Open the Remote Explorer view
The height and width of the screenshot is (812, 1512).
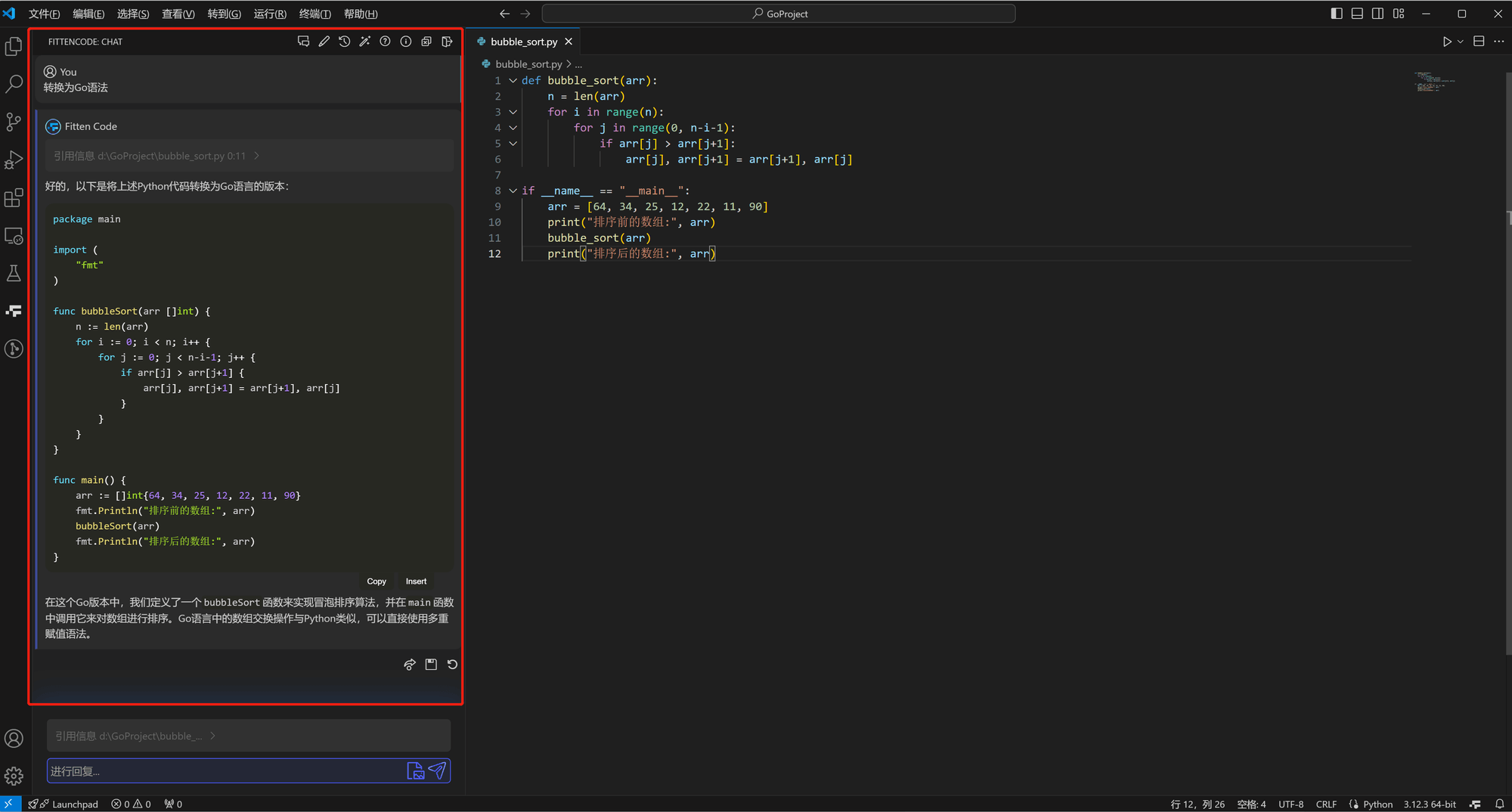point(14,236)
